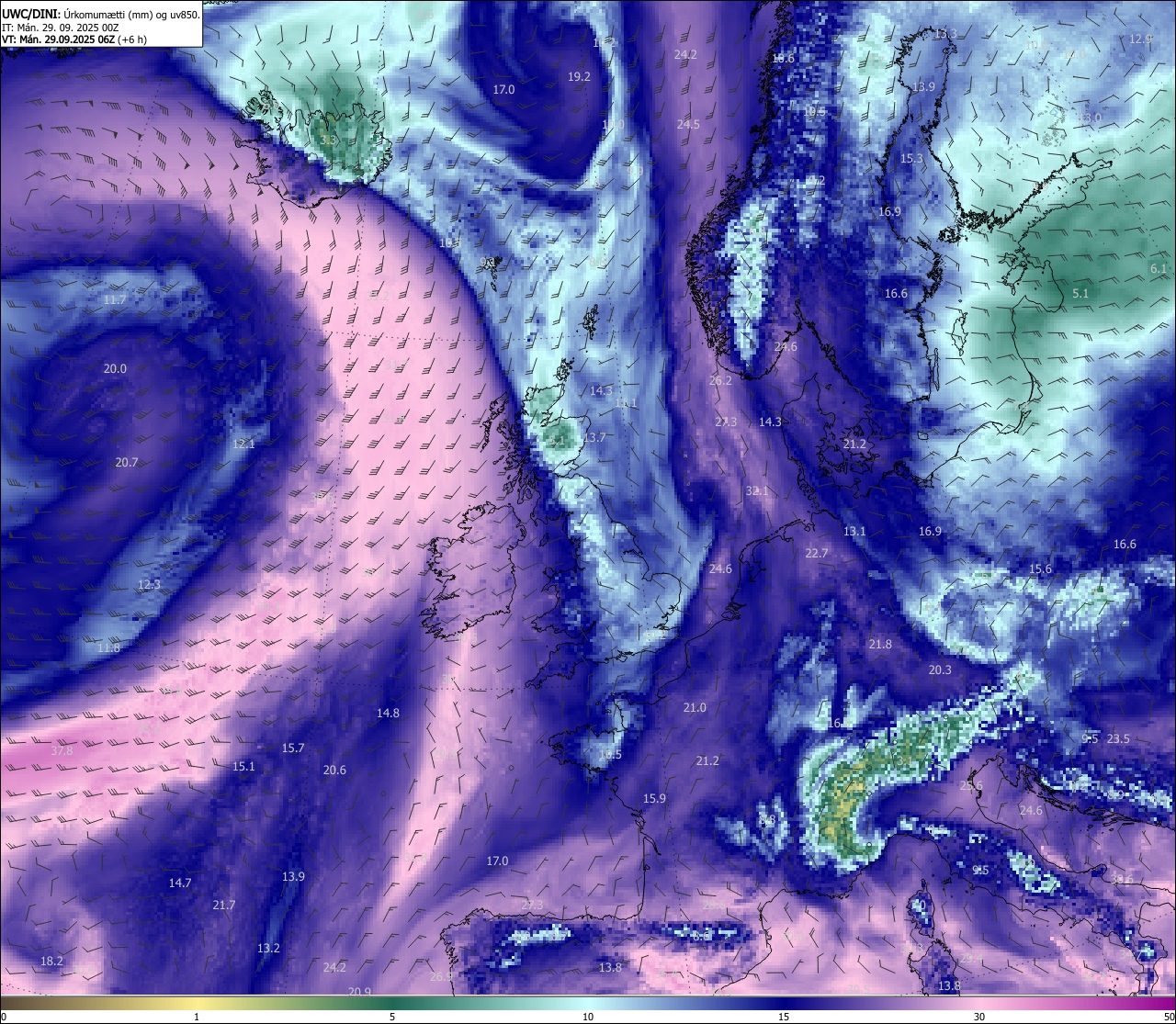Click the 5.1 value in the green area
The width and height of the screenshot is (1176, 1024).
(1080, 294)
